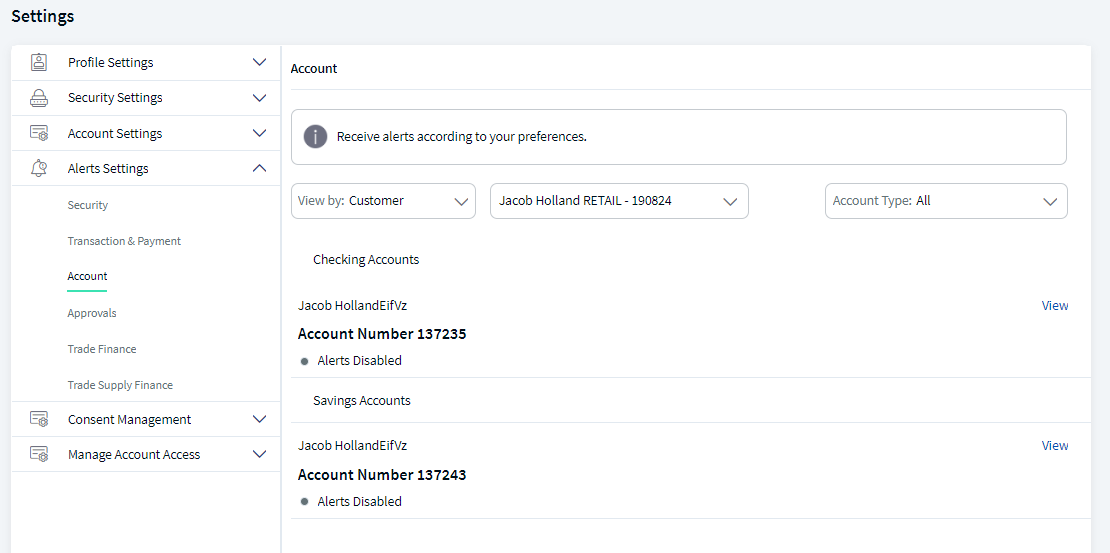This screenshot has width=1110, height=553.
Task: Expand Account Settings chevron
Action: click(259, 133)
